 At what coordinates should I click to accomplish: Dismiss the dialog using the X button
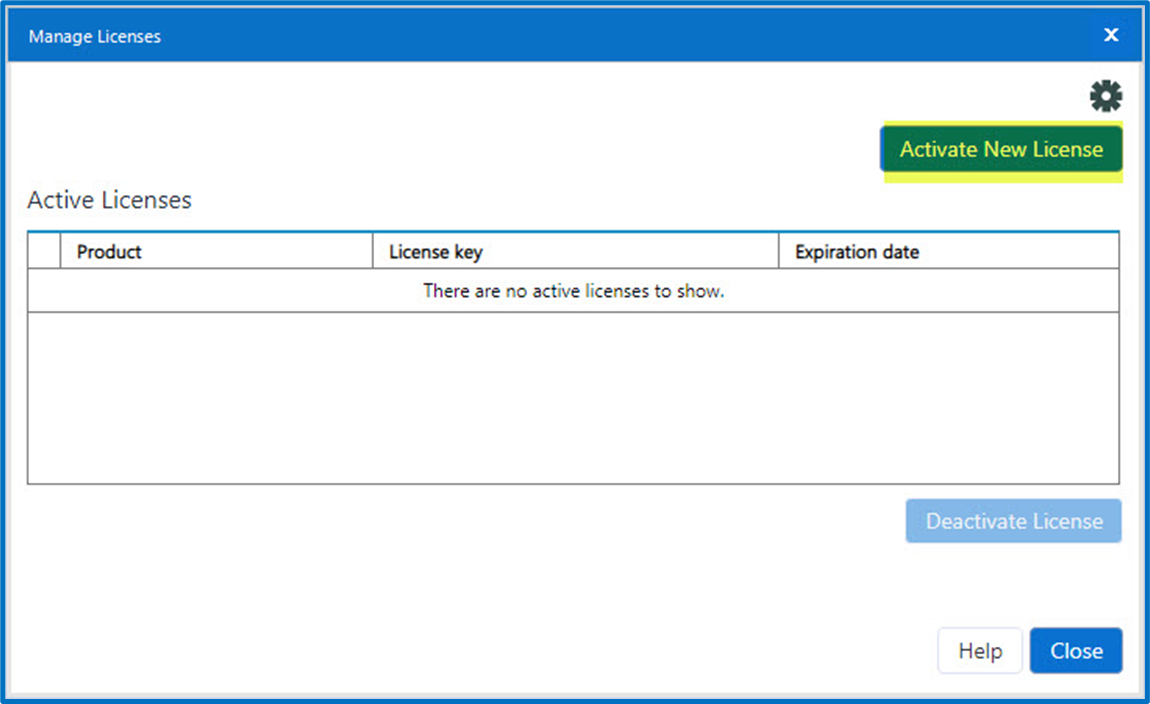point(1111,34)
